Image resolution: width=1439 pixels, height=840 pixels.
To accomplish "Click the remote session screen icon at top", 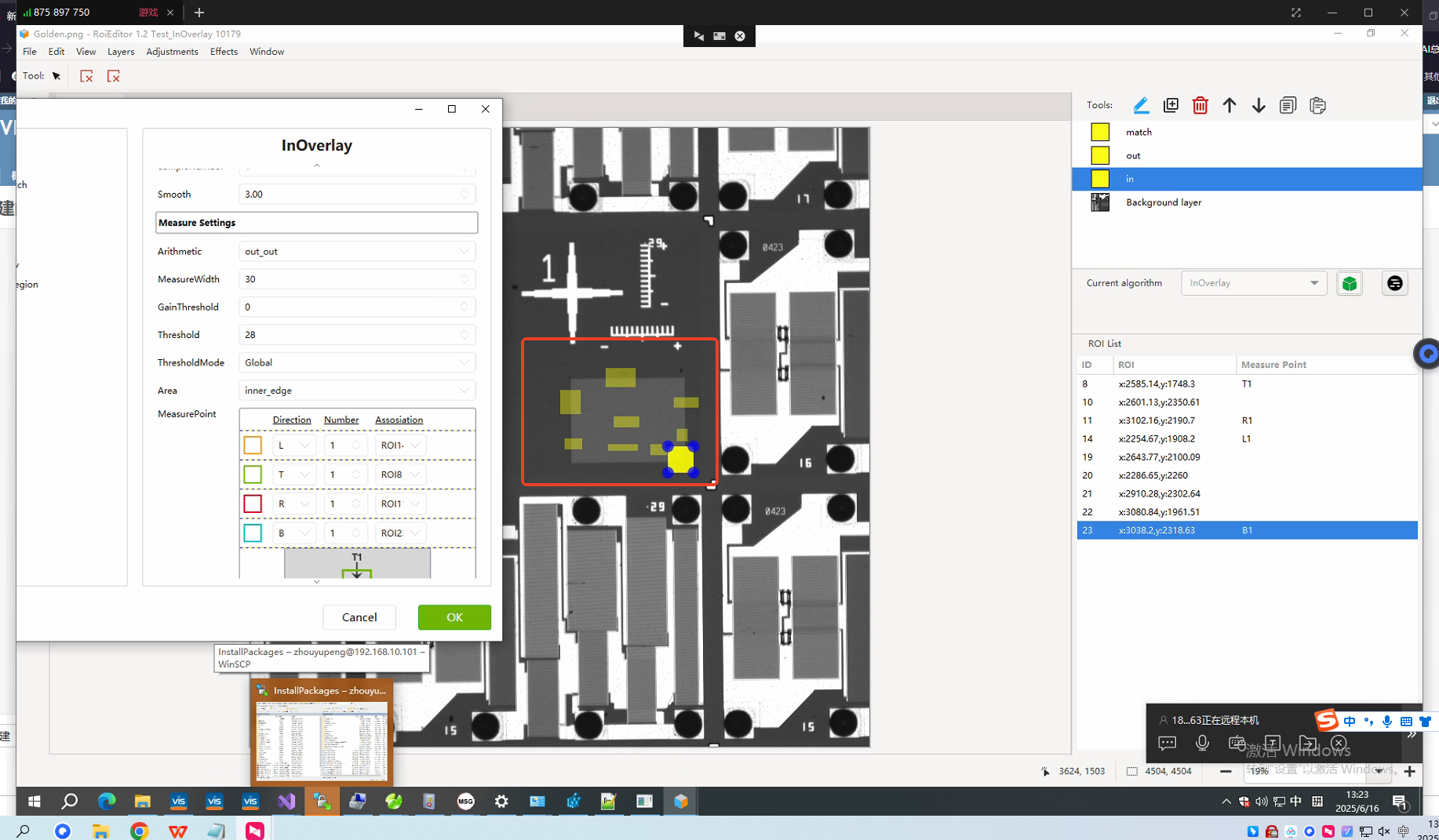I will coord(719,36).
